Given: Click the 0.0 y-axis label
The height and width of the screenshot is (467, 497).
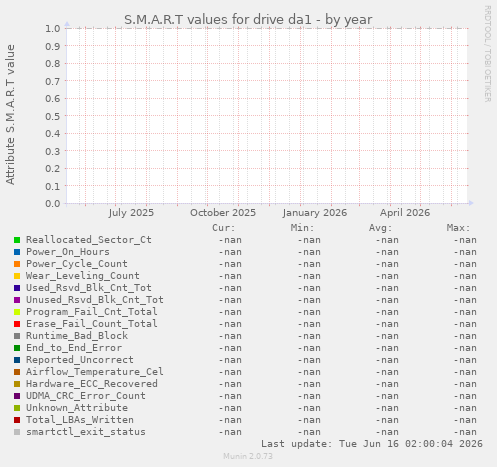Looking at the screenshot, I should click(x=53, y=203).
